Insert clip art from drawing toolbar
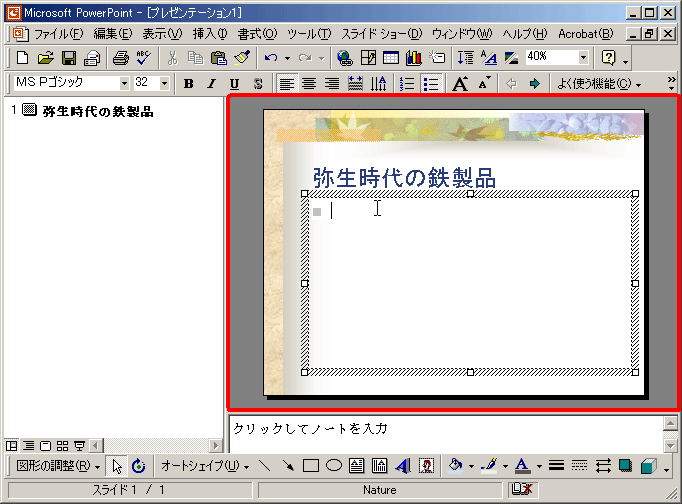Screen dimensions: 682x504 click(x=426, y=466)
